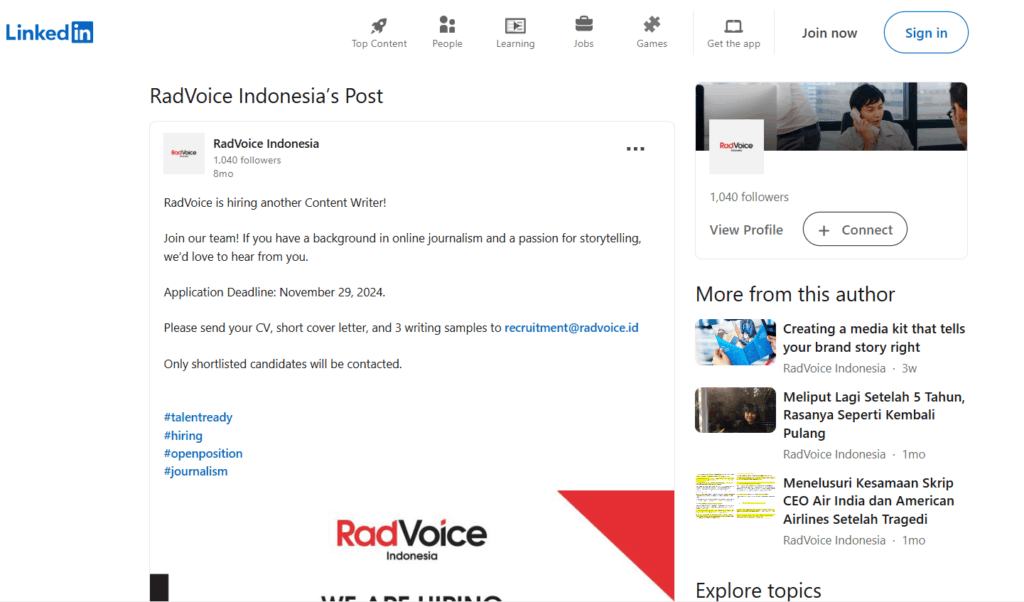This screenshot has width=1024, height=602.
Task: Click 'RadVoice Indonesia · 3w' byline
Action: coord(850,368)
